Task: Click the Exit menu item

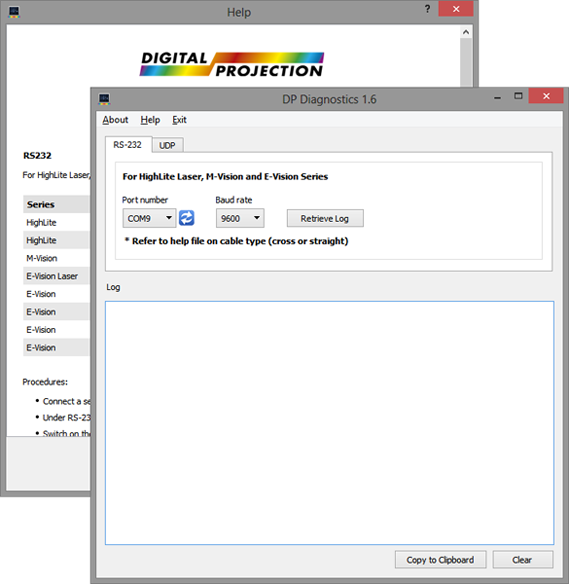Action: coord(179,120)
